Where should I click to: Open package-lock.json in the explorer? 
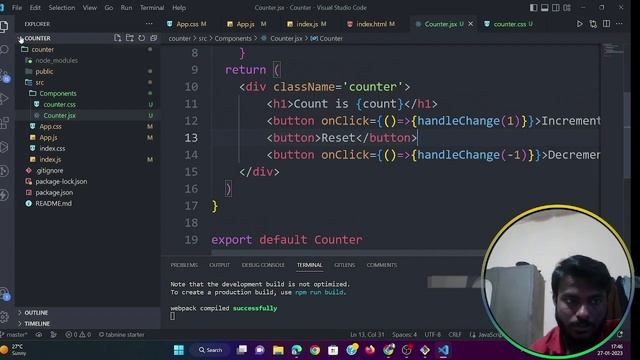point(61,182)
